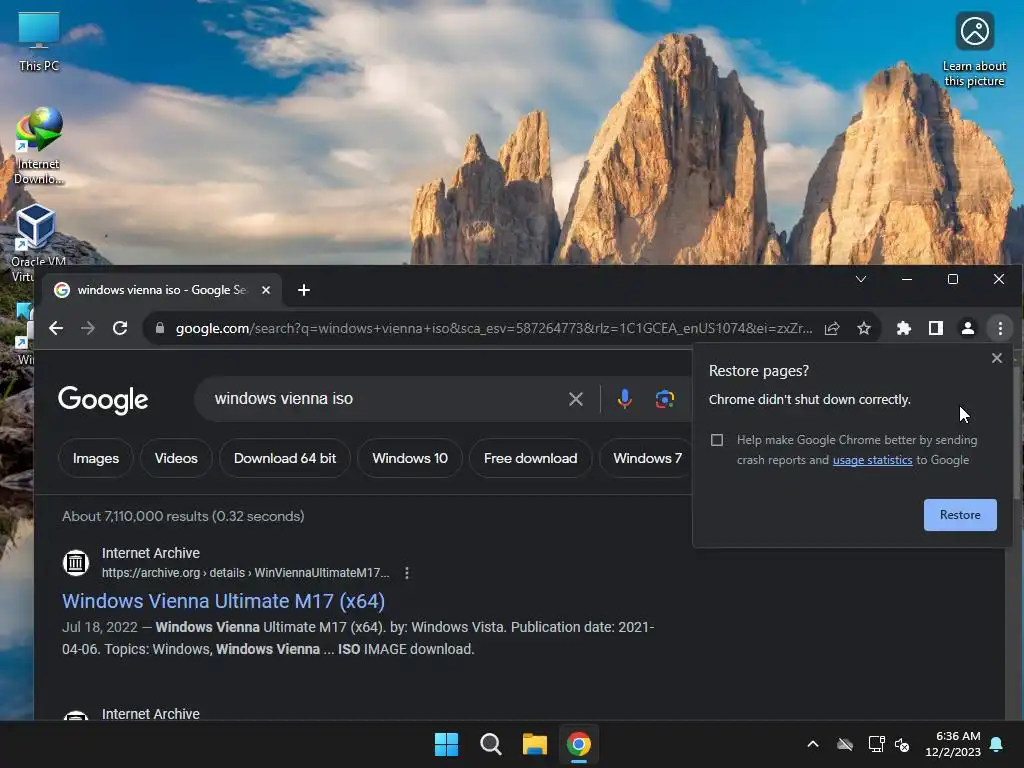The height and width of the screenshot is (768, 1024).
Task: Open File Explorer from taskbar
Action: pyautogui.click(x=535, y=744)
